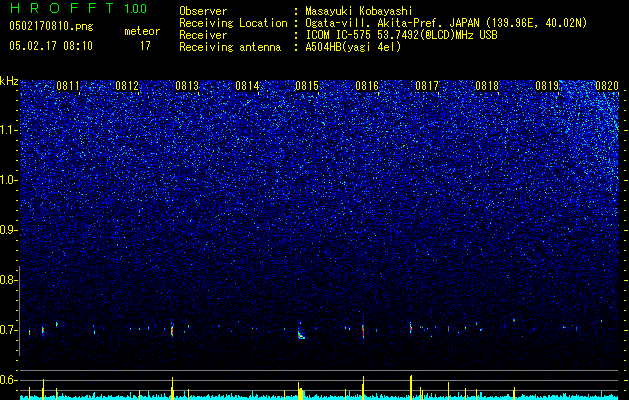Click the 1.0 kHz axis label
Screen dimensions: 629x400
[8, 181]
